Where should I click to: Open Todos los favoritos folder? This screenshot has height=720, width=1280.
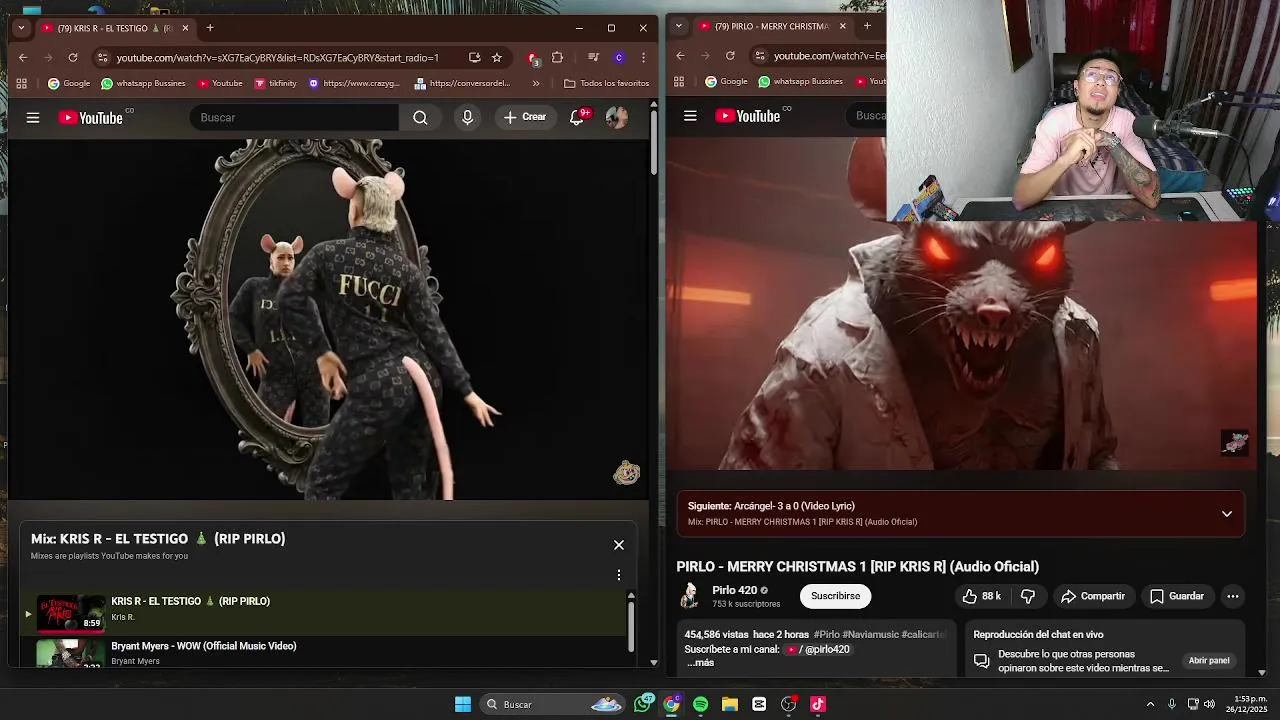pos(606,83)
